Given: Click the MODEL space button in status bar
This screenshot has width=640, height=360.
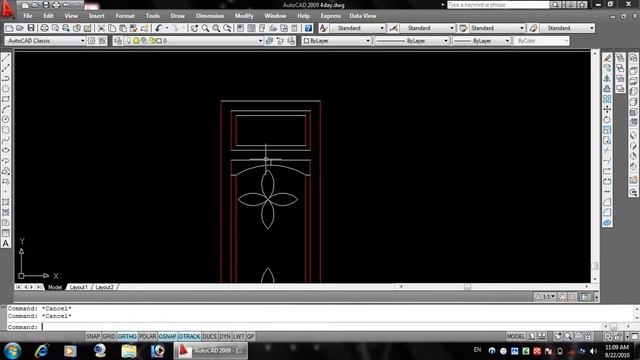Looking at the screenshot, I should (x=516, y=336).
